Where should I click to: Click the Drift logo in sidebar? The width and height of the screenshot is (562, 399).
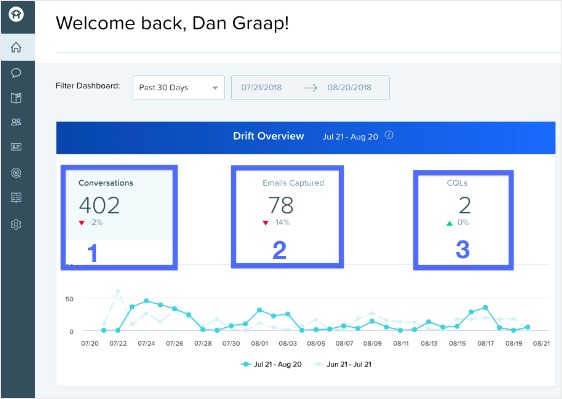click(16, 15)
